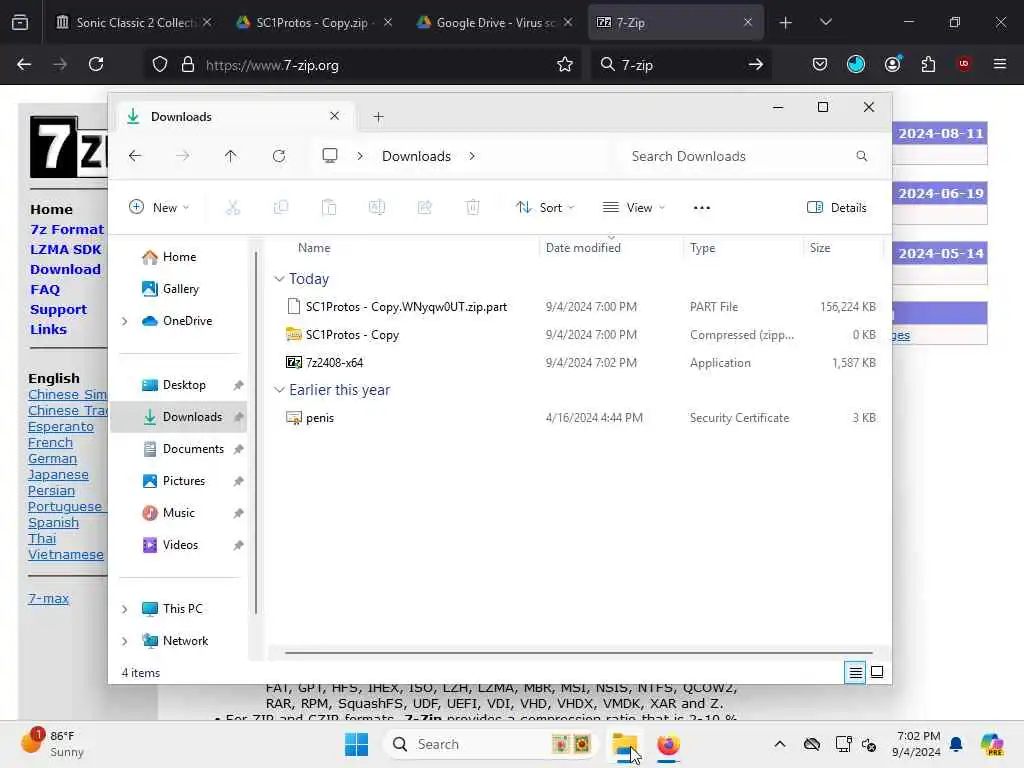Open Firefox Pocket save icon
The image size is (1024, 768).
[x=820, y=64]
